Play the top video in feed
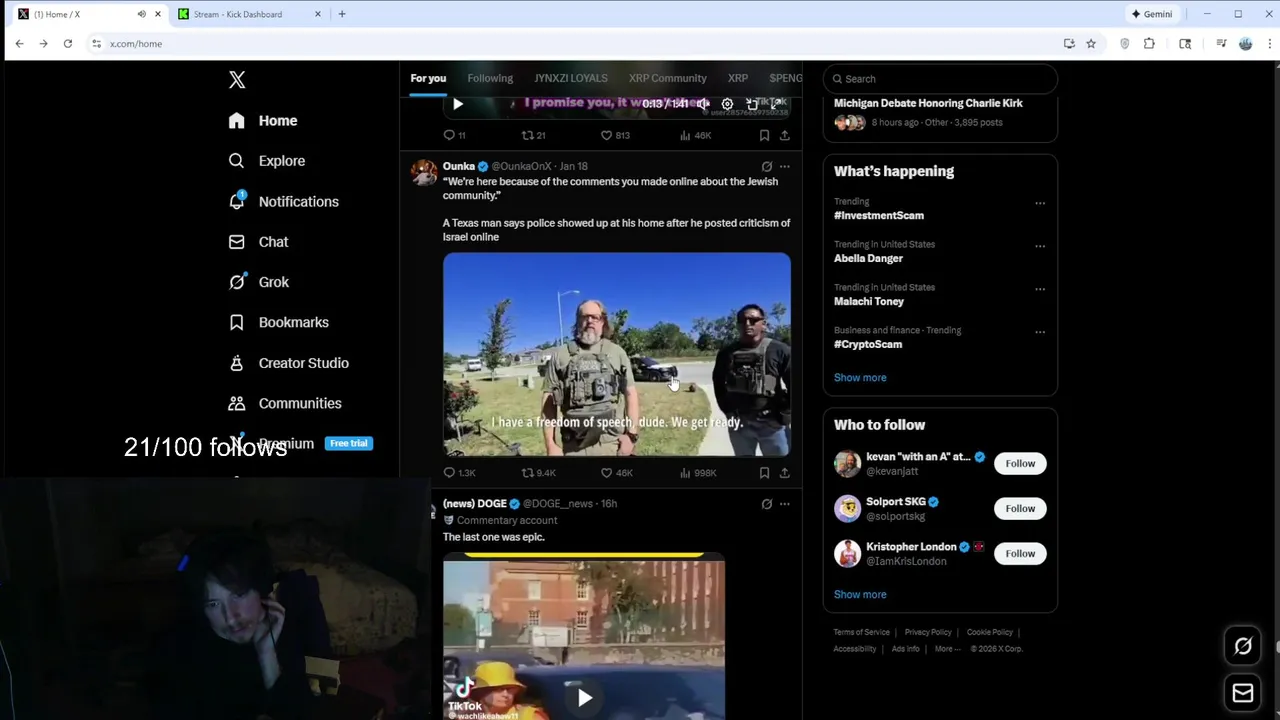The image size is (1280, 720). click(458, 104)
